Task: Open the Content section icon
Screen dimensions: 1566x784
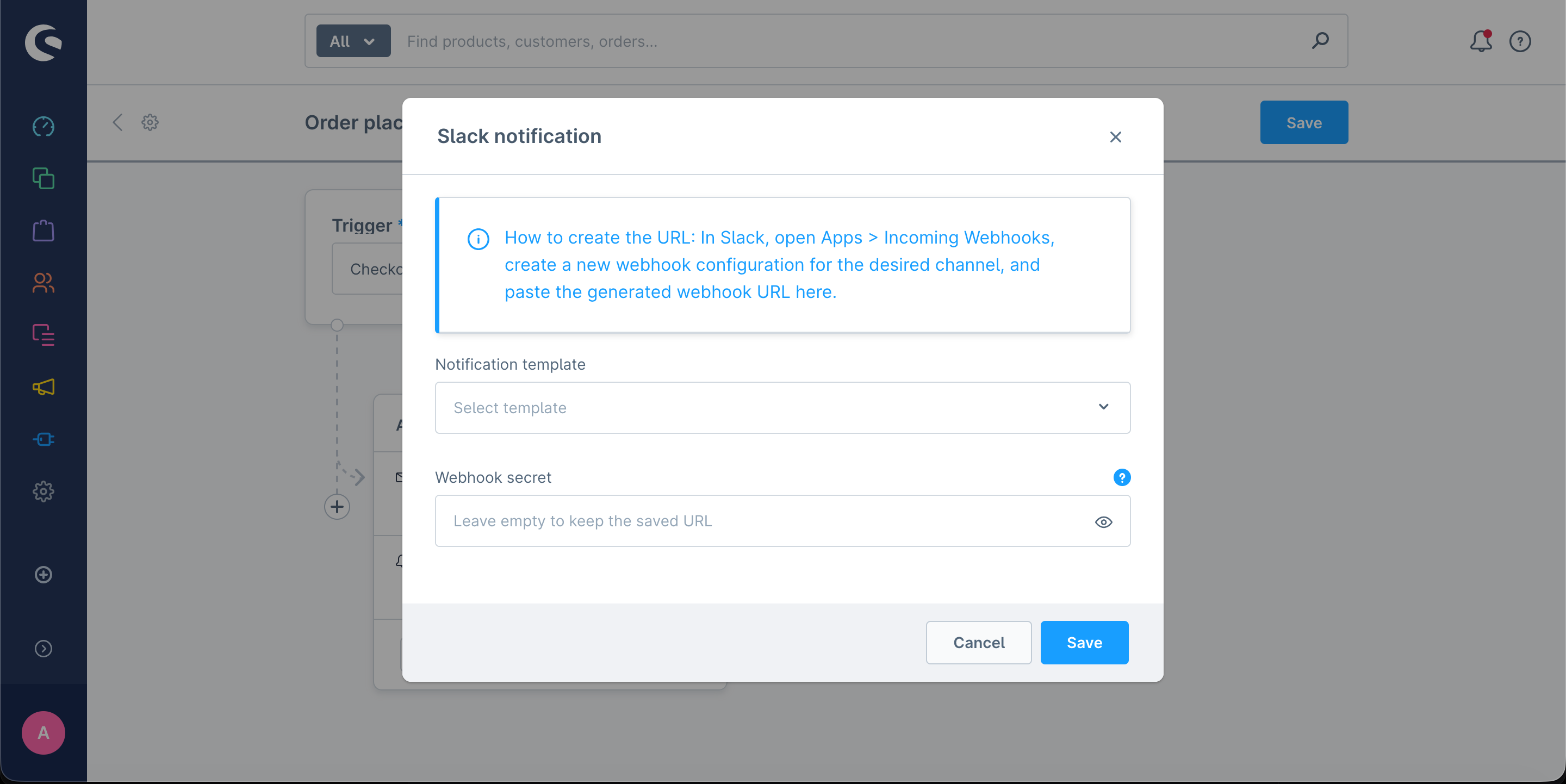Action: coord(42,335)
